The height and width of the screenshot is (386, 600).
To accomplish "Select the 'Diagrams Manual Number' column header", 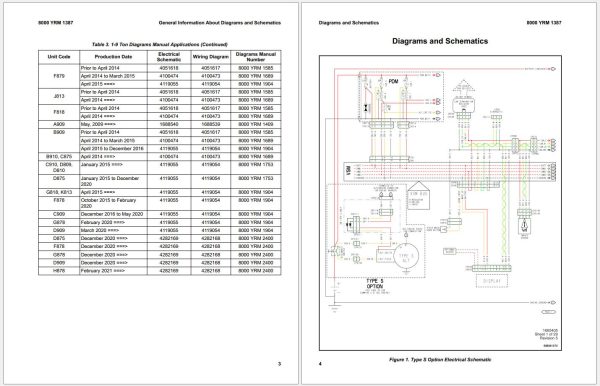I will click(x=256, y=57).
